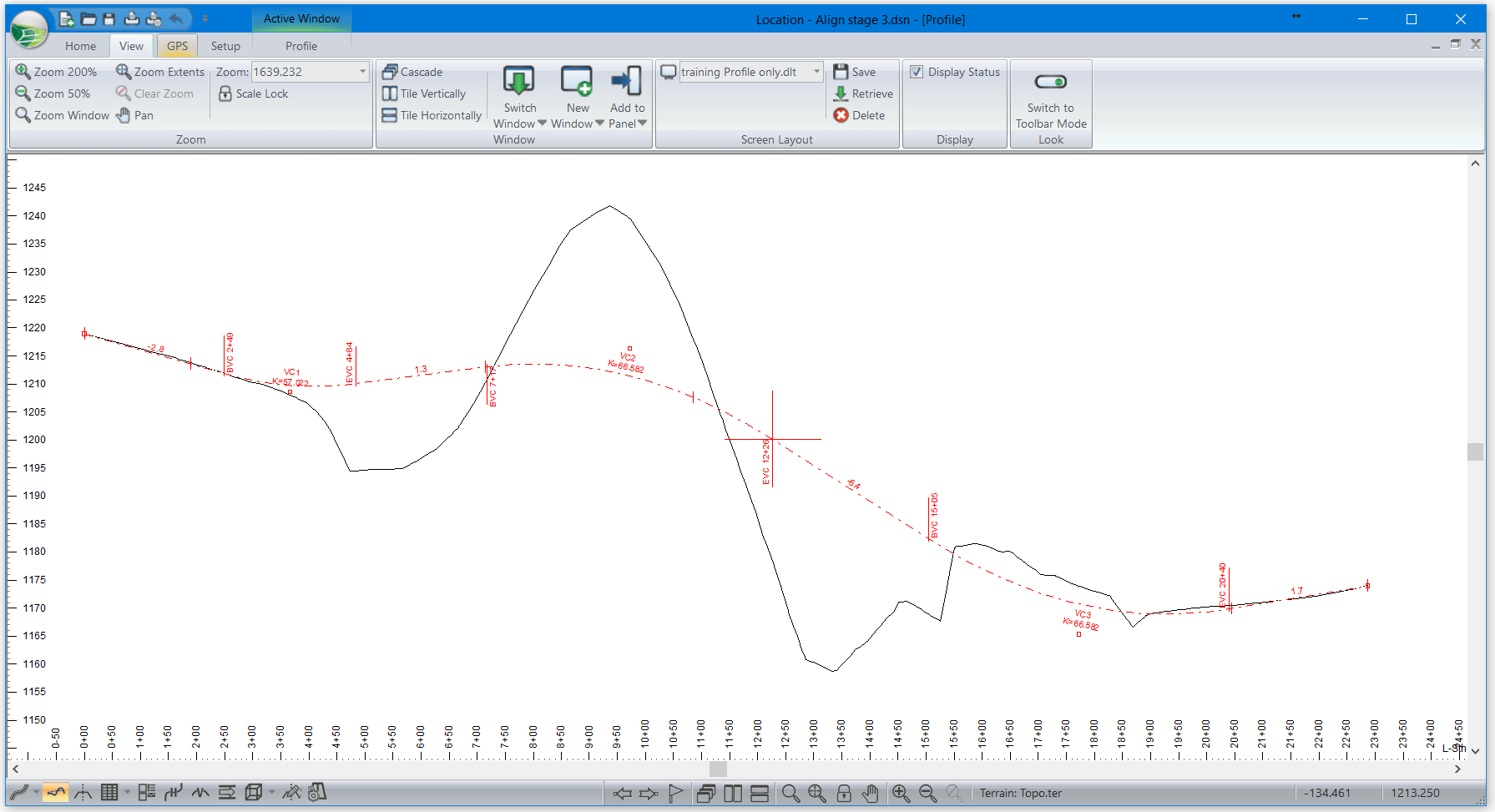1495x812 pixels.
Task: Open the Home ribbon tab
Action: pyautogui.click(x=80, y=46)
